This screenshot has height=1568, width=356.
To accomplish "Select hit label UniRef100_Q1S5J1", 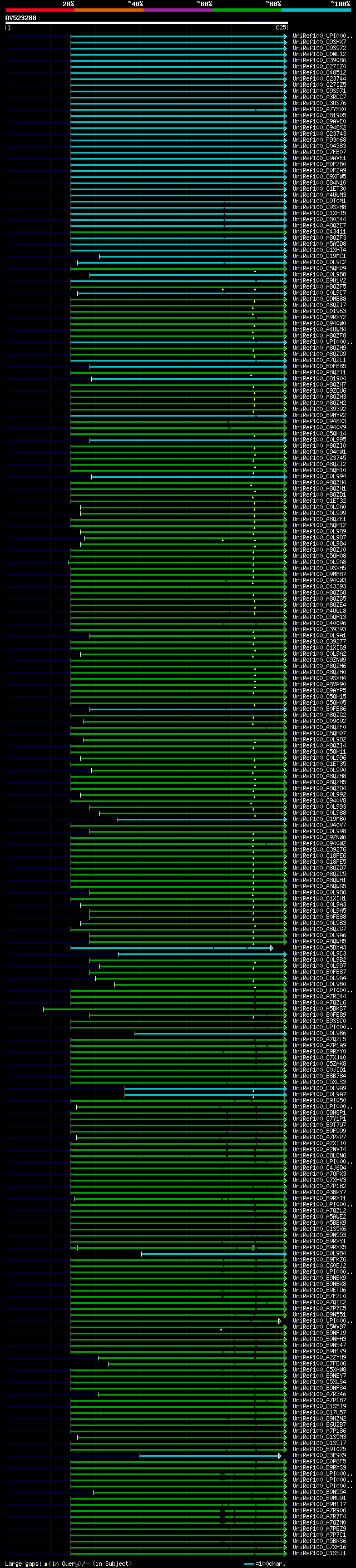I will point(319,1554).
